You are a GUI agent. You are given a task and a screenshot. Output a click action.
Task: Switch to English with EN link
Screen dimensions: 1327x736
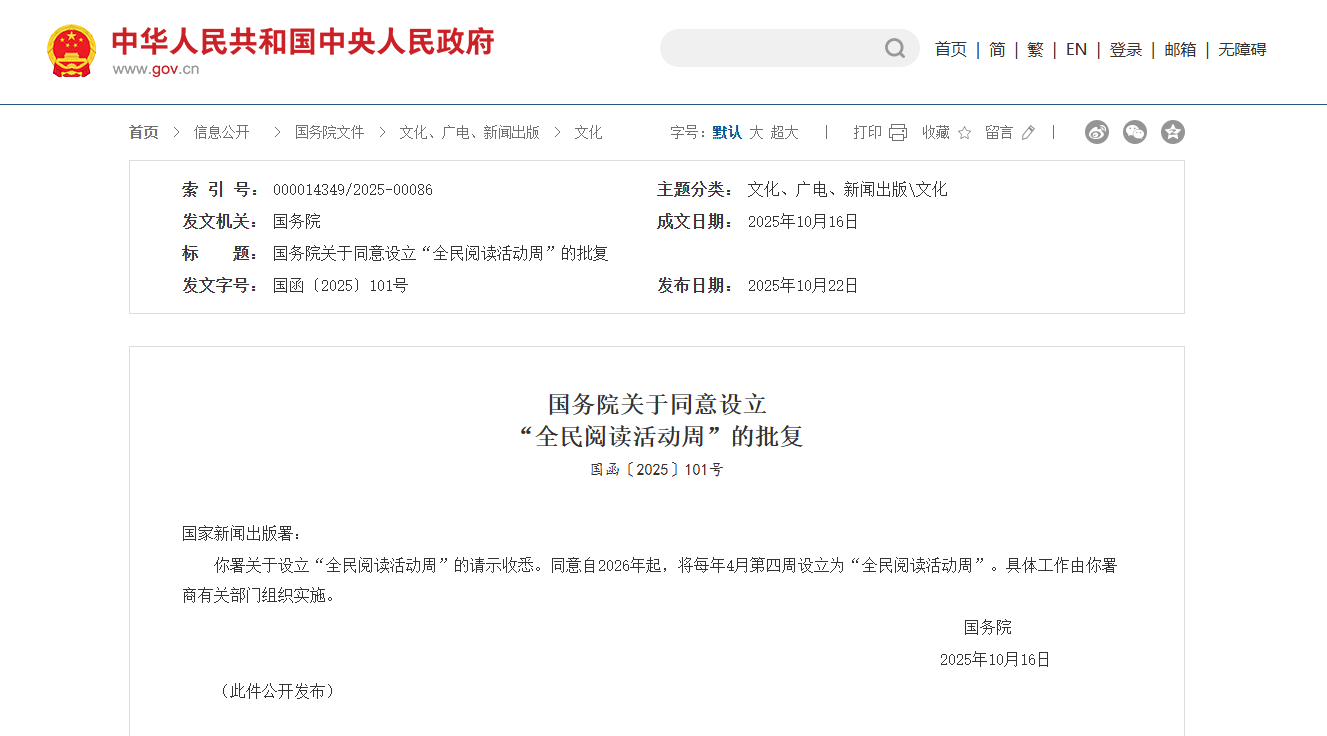(x=1076, y=49)
